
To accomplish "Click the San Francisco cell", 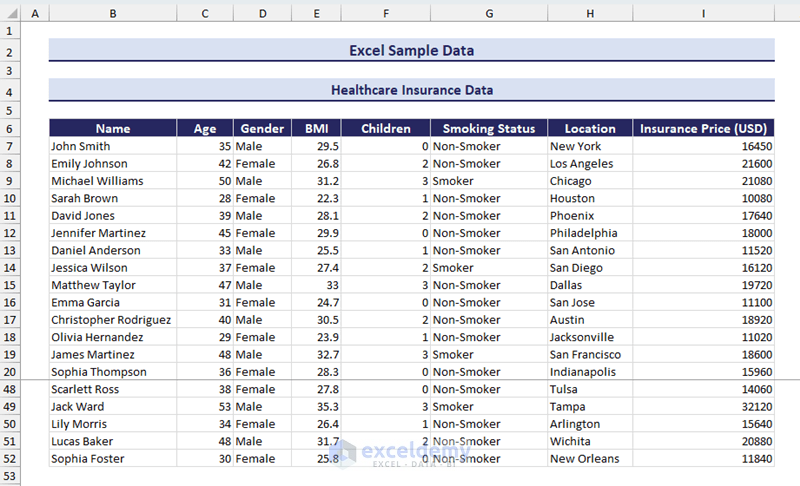I will coord(589,355).
